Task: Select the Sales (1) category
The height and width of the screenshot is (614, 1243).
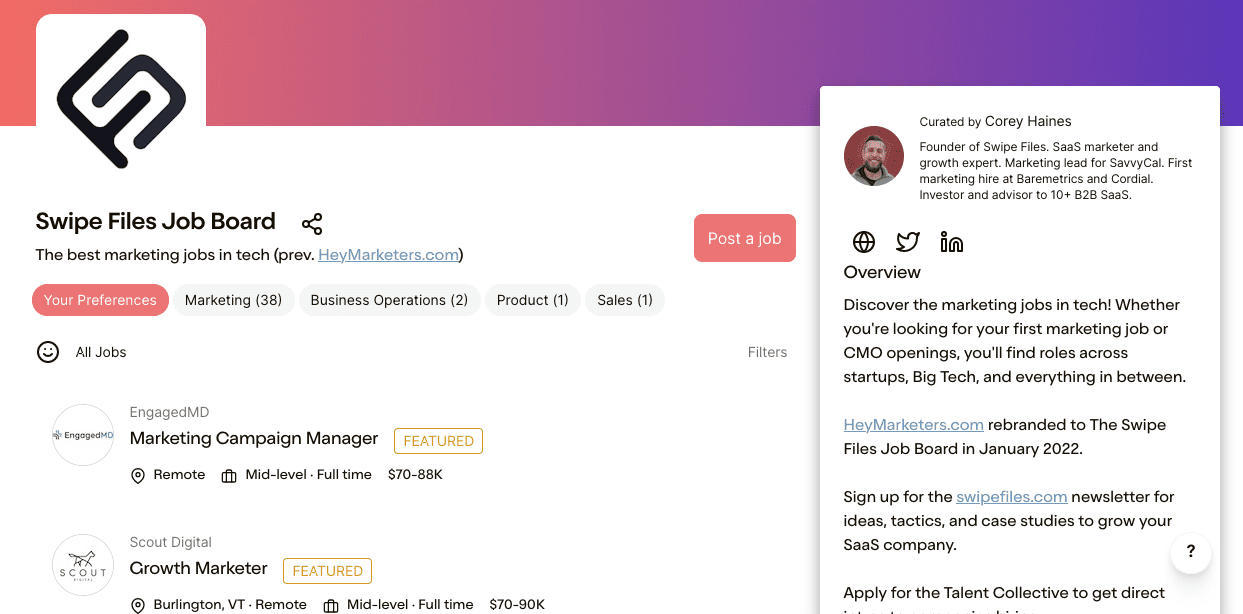Action: pos(625,300)
